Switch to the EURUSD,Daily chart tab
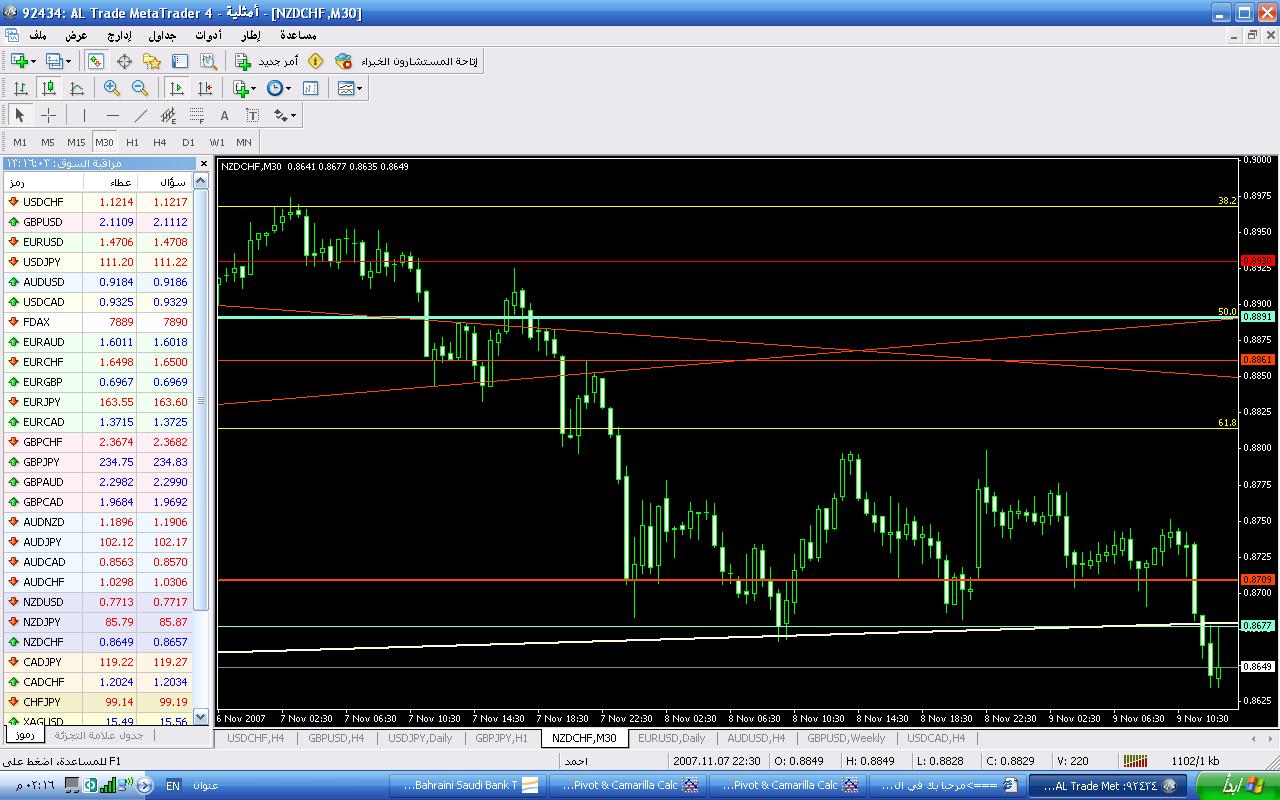The image size is (1280, 800). (x=671, y=738)
